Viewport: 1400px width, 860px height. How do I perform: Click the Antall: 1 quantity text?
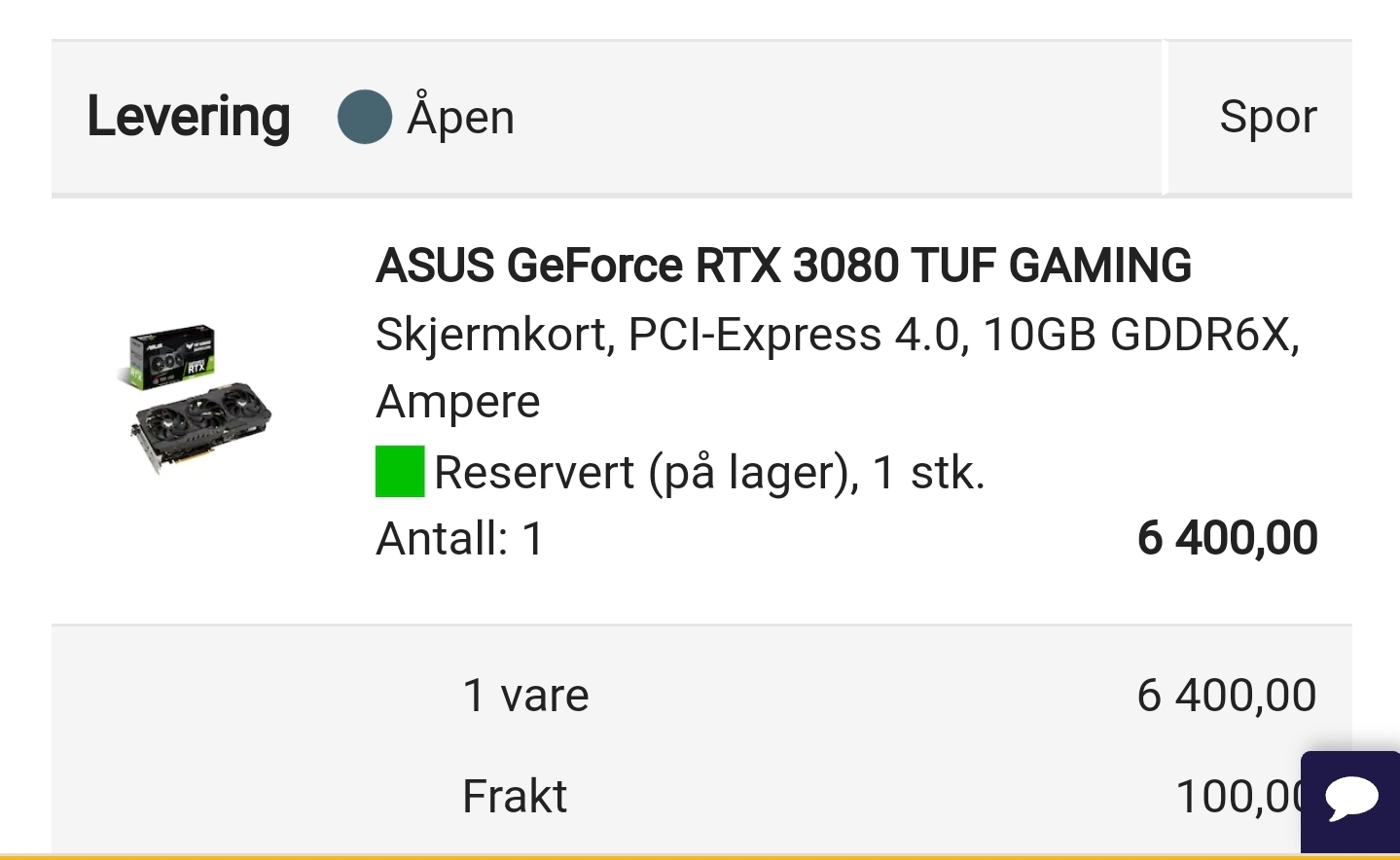(460, 539)
